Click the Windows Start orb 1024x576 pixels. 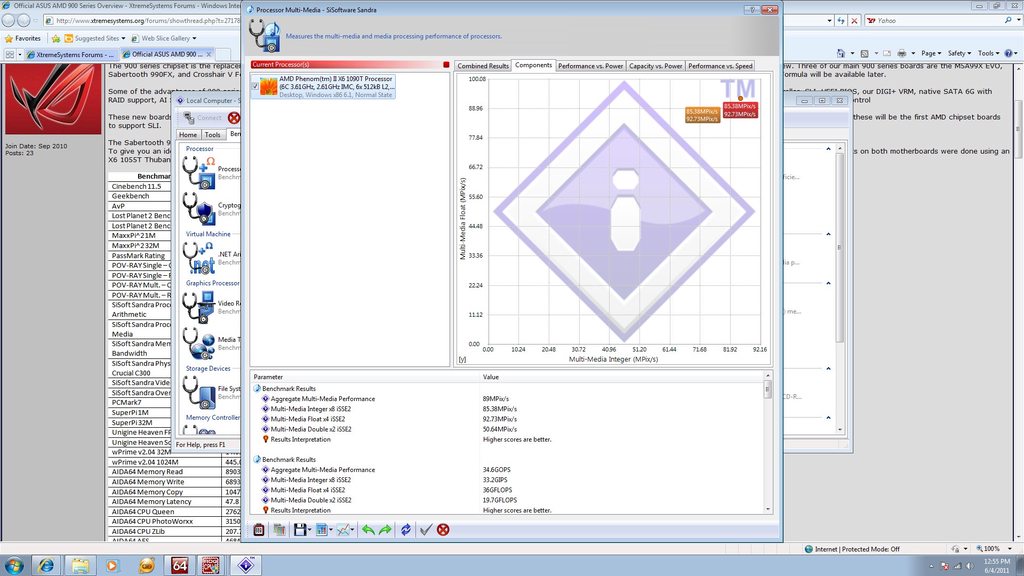coord(14,565)
